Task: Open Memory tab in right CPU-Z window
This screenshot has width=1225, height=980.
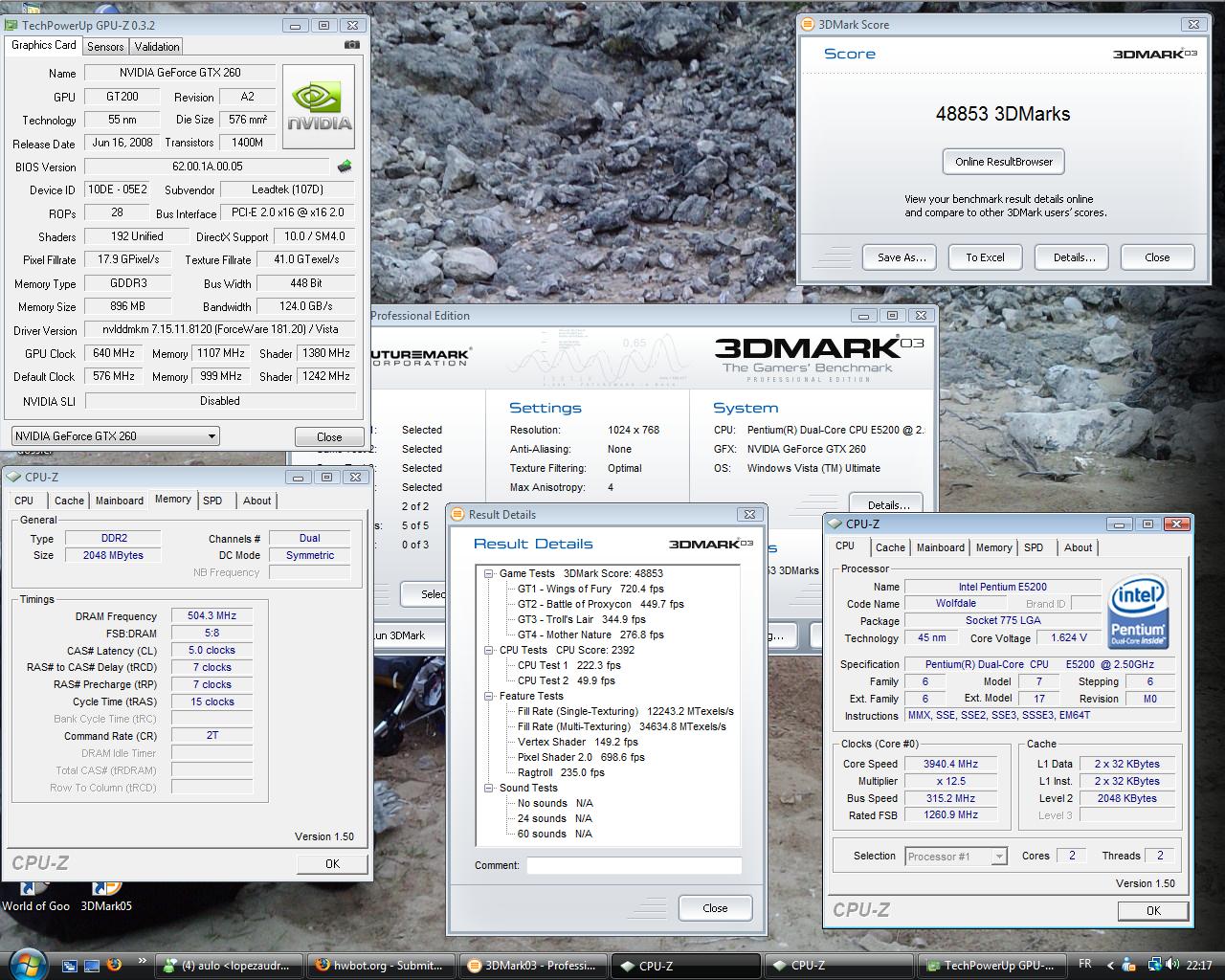Action: 993,547
